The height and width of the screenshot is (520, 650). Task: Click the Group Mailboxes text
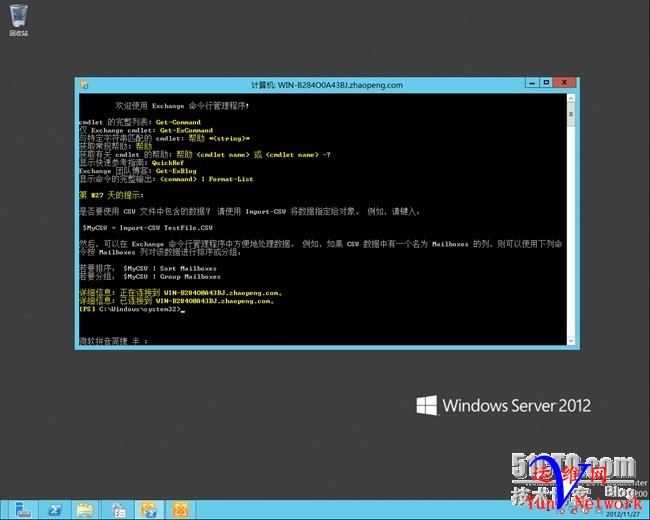point(190,277)
